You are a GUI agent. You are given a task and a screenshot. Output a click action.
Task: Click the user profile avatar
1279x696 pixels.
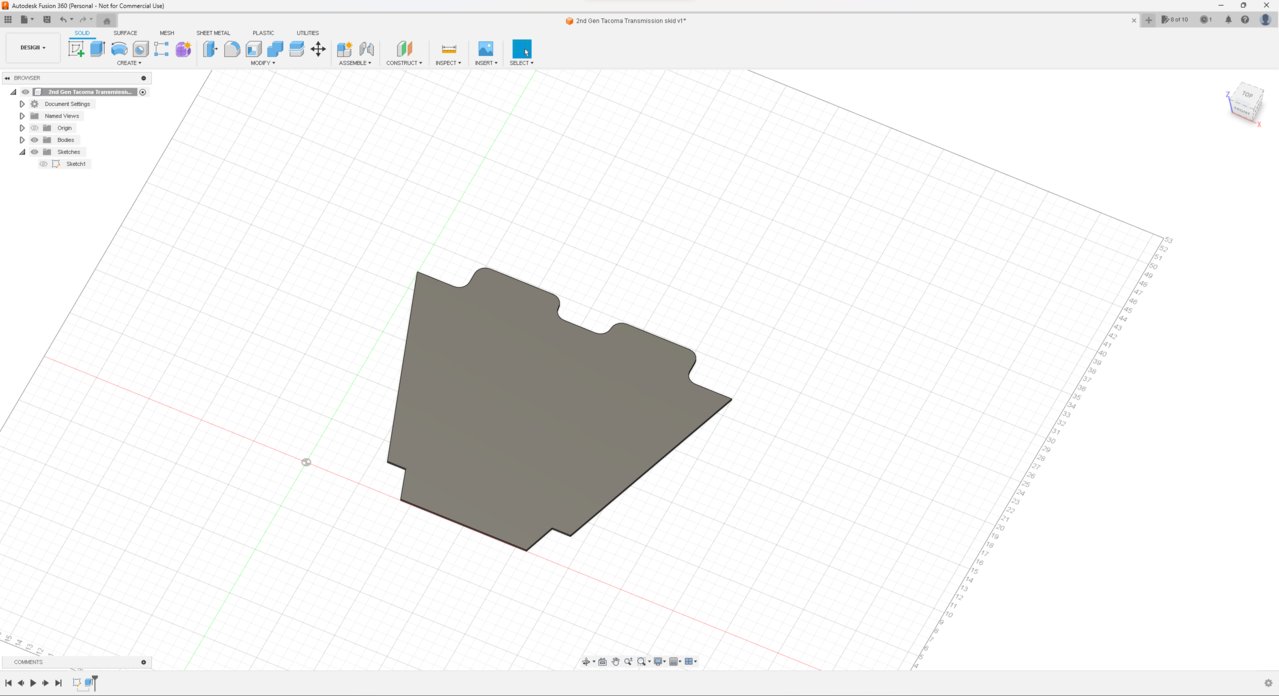[1263, 19]
